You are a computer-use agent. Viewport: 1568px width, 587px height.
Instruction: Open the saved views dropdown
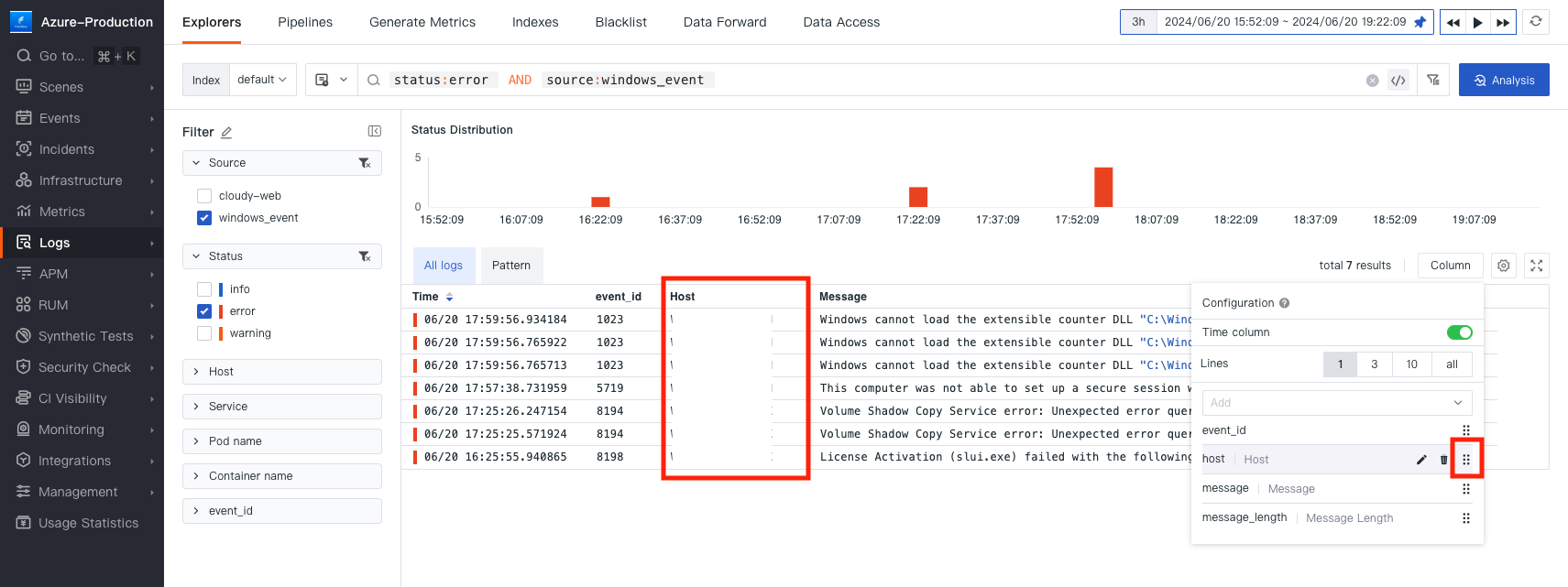click(x=331, y=80)
